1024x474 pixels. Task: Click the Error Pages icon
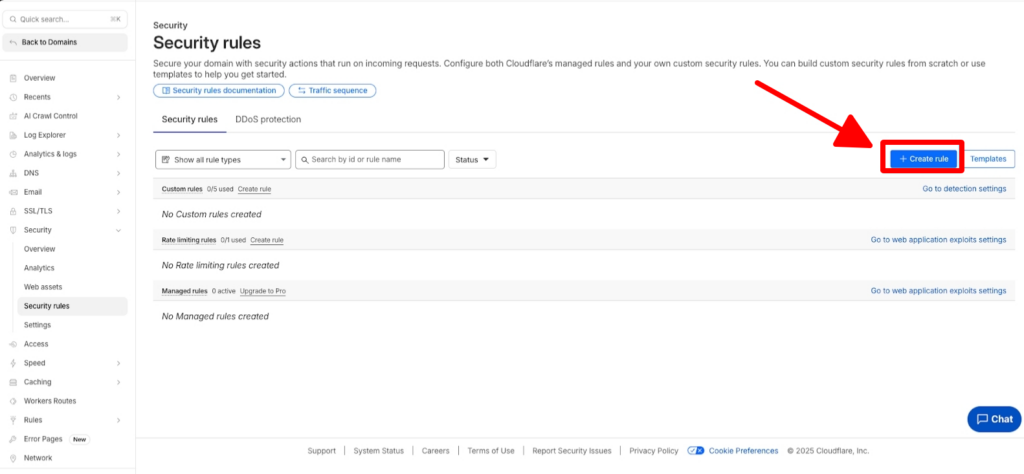(13, 439)
